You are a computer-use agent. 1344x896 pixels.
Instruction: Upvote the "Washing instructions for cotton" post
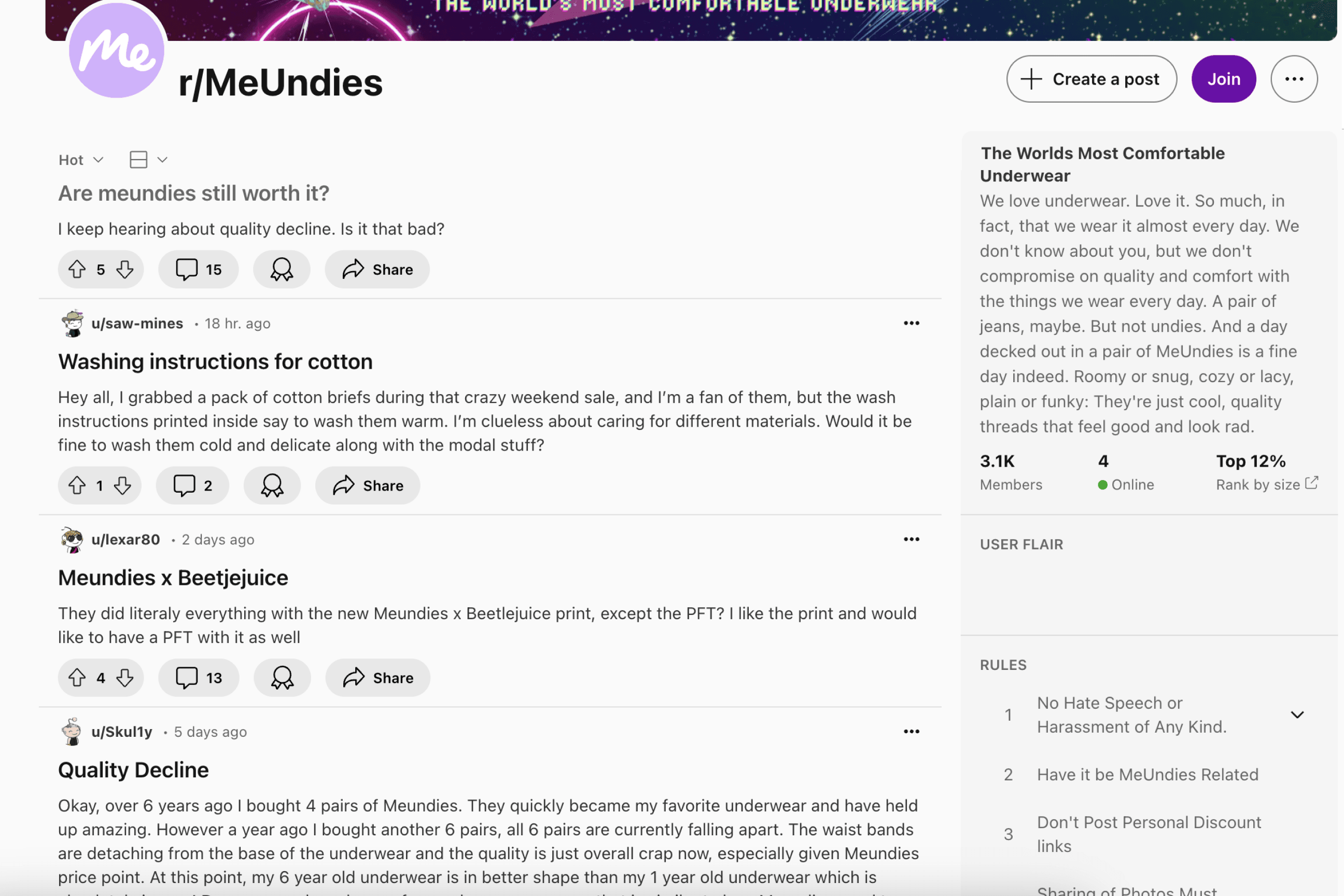tap(77, 486)
